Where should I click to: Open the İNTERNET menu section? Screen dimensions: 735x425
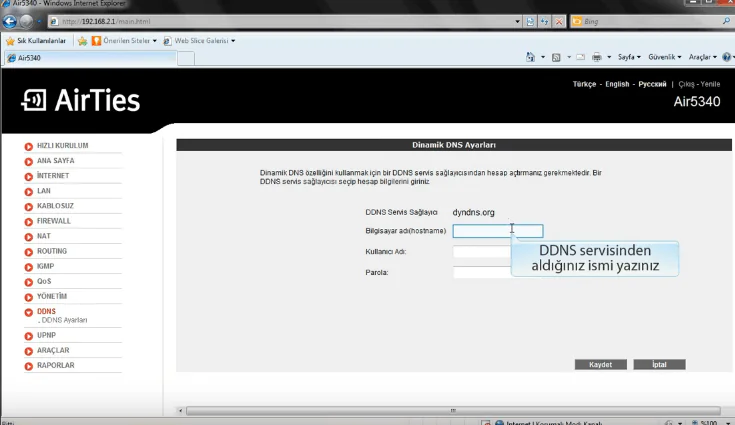point(53,176)
